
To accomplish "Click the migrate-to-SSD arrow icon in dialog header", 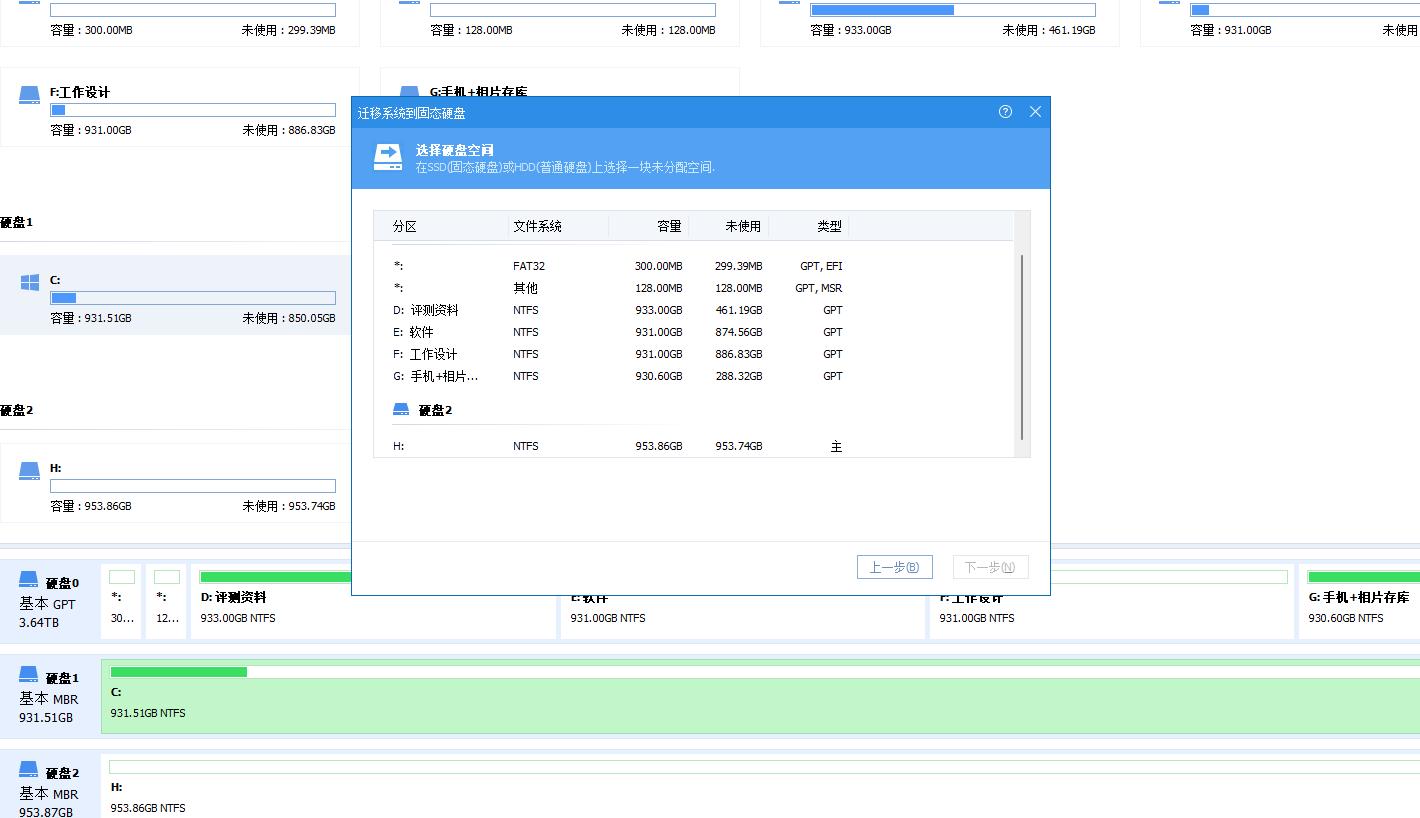I will point(387,157).
